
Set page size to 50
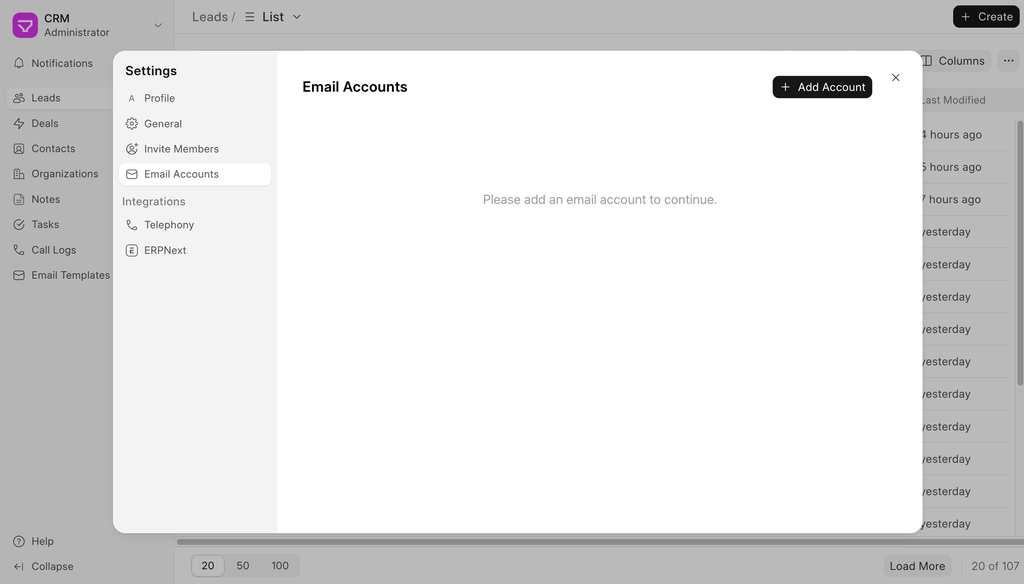pyautogui.click(x=243, y=566)
